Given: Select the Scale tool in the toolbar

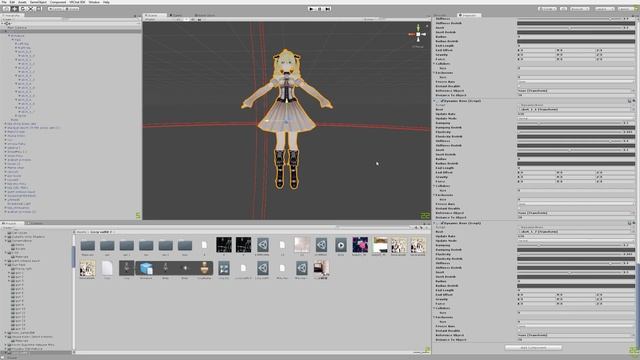Looking at the screenshot, I should click(31, 9).
